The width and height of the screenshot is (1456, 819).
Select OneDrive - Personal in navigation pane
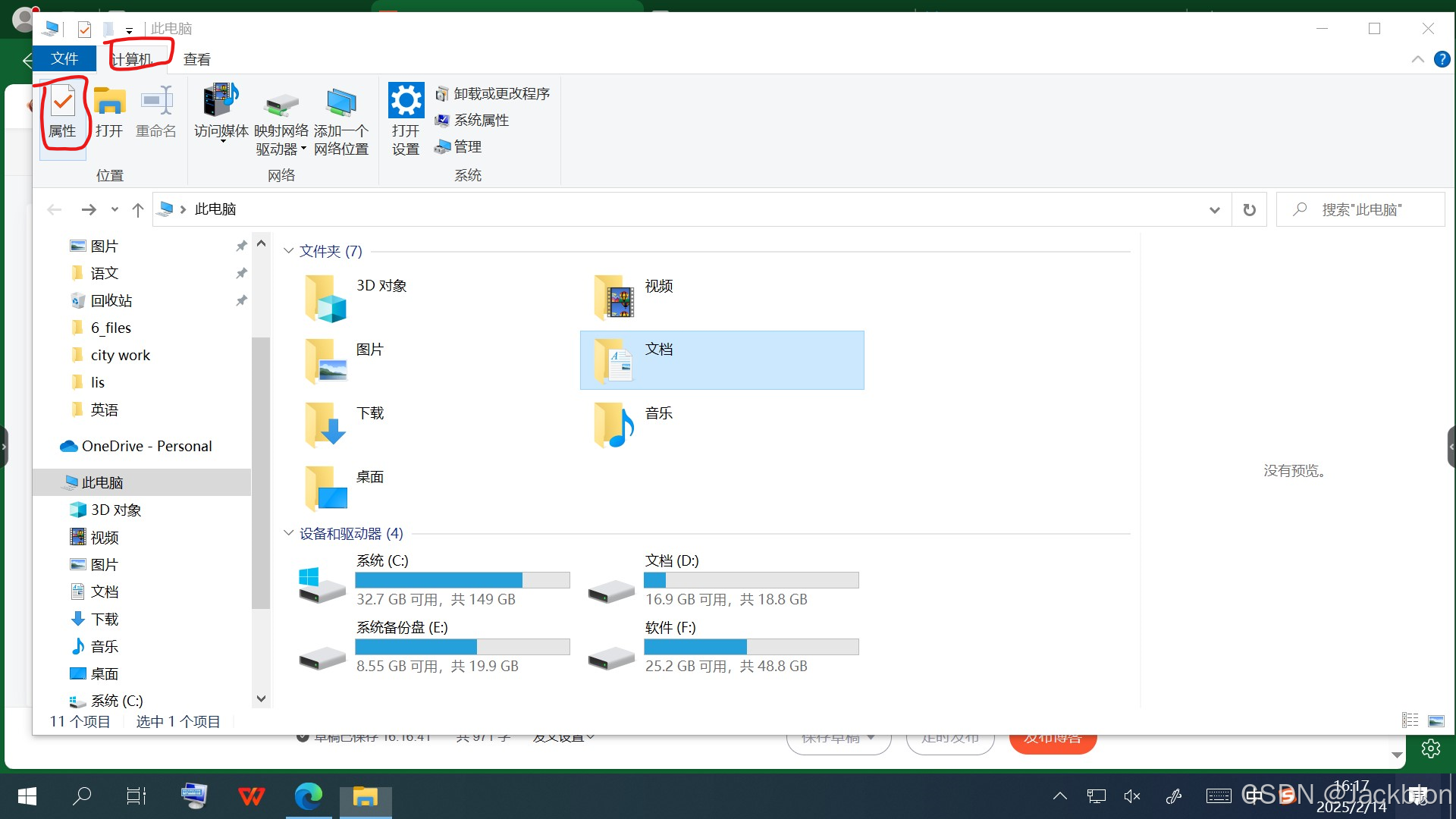pyautogui.click(x=146, y=447)
